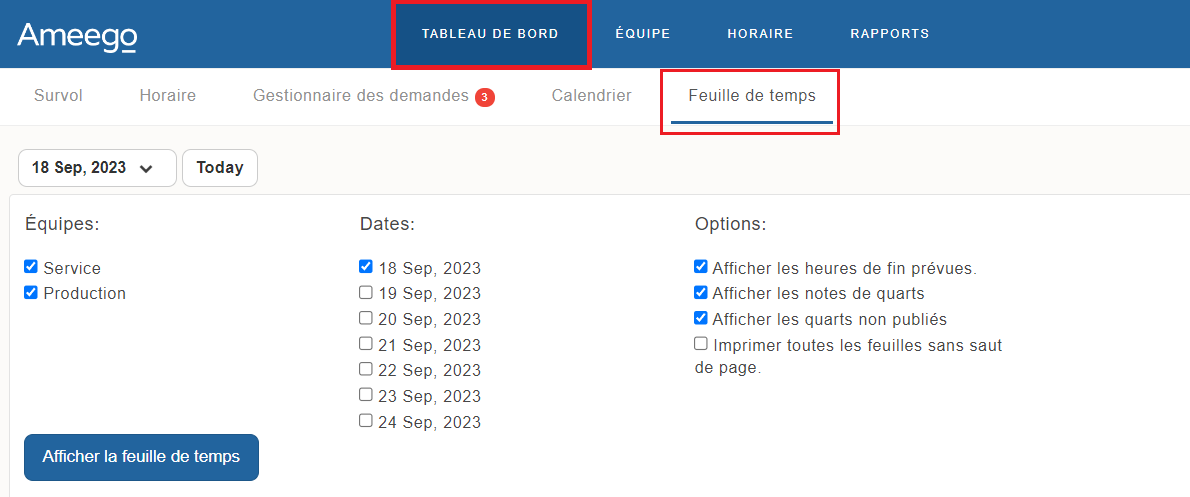Select the 20 Sep, 2023 checkbox

(366, 318)
